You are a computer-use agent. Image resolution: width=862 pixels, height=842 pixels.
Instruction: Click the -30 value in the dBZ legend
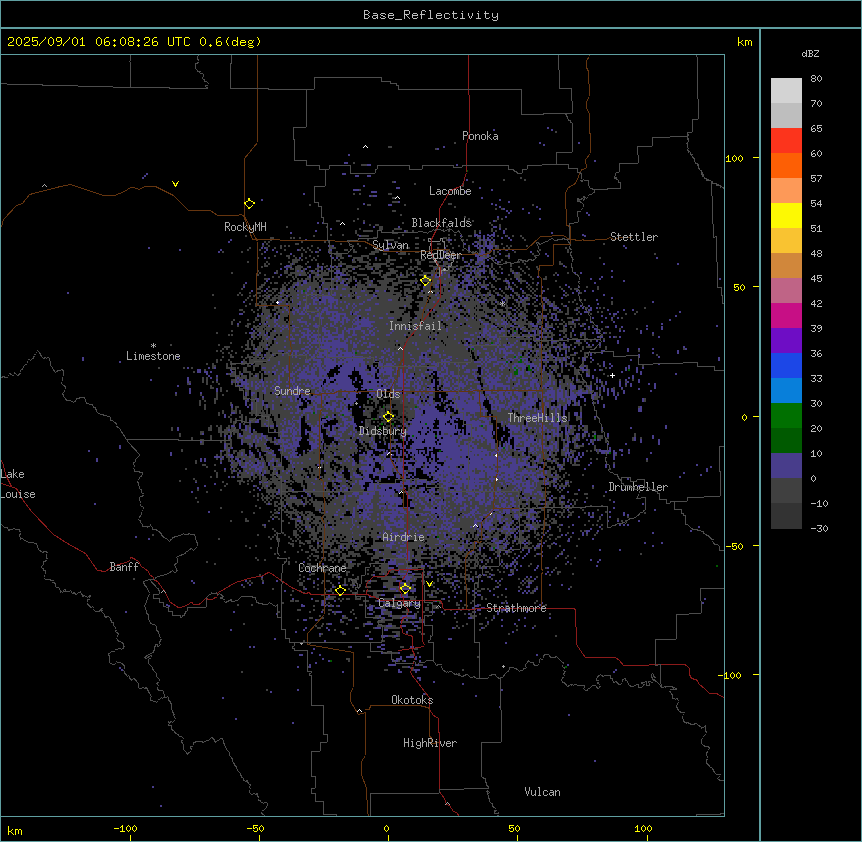point(819,528)
